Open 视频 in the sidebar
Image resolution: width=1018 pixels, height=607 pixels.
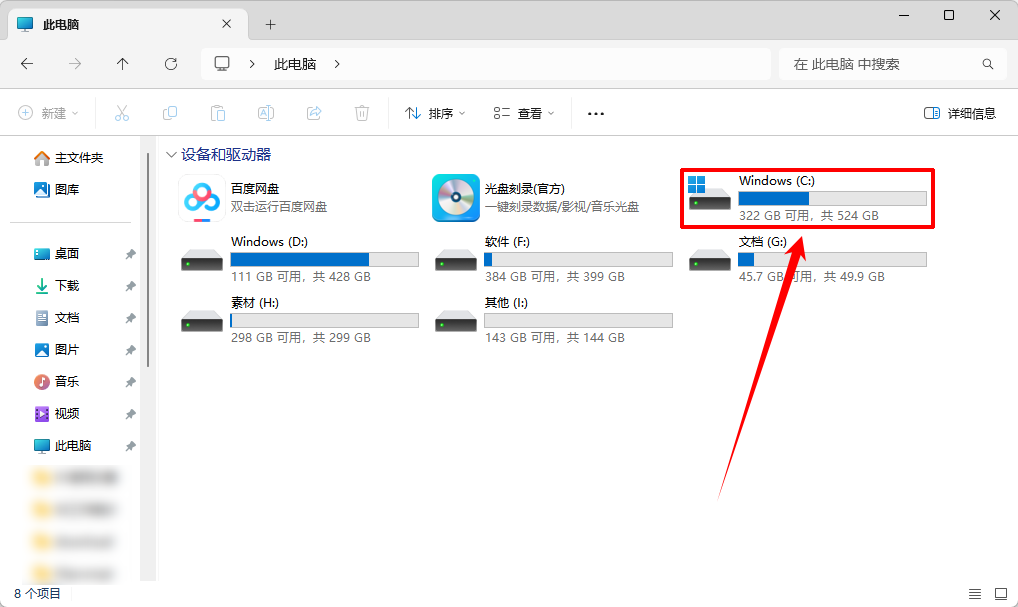(56, 414)
